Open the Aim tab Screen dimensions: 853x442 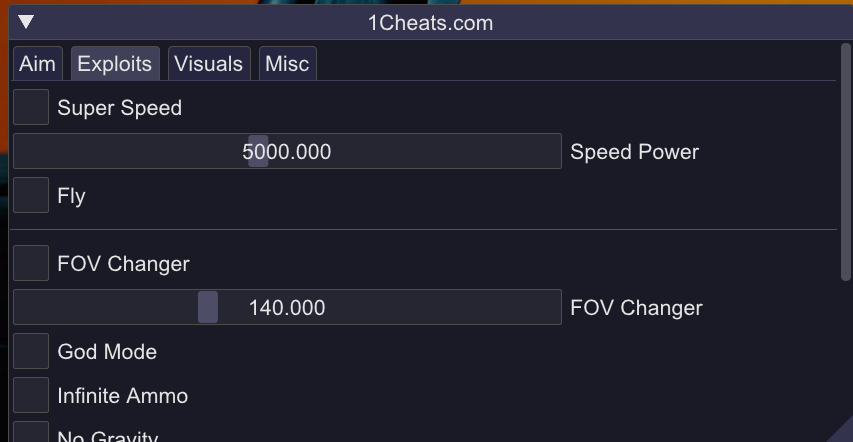tap(37, 64)
